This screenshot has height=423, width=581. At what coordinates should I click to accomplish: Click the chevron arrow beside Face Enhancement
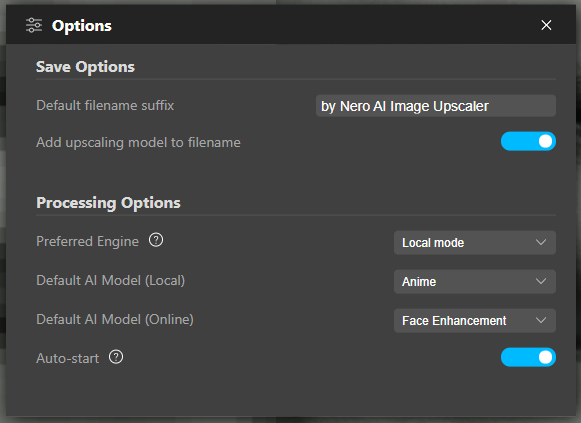pos(541,320)
